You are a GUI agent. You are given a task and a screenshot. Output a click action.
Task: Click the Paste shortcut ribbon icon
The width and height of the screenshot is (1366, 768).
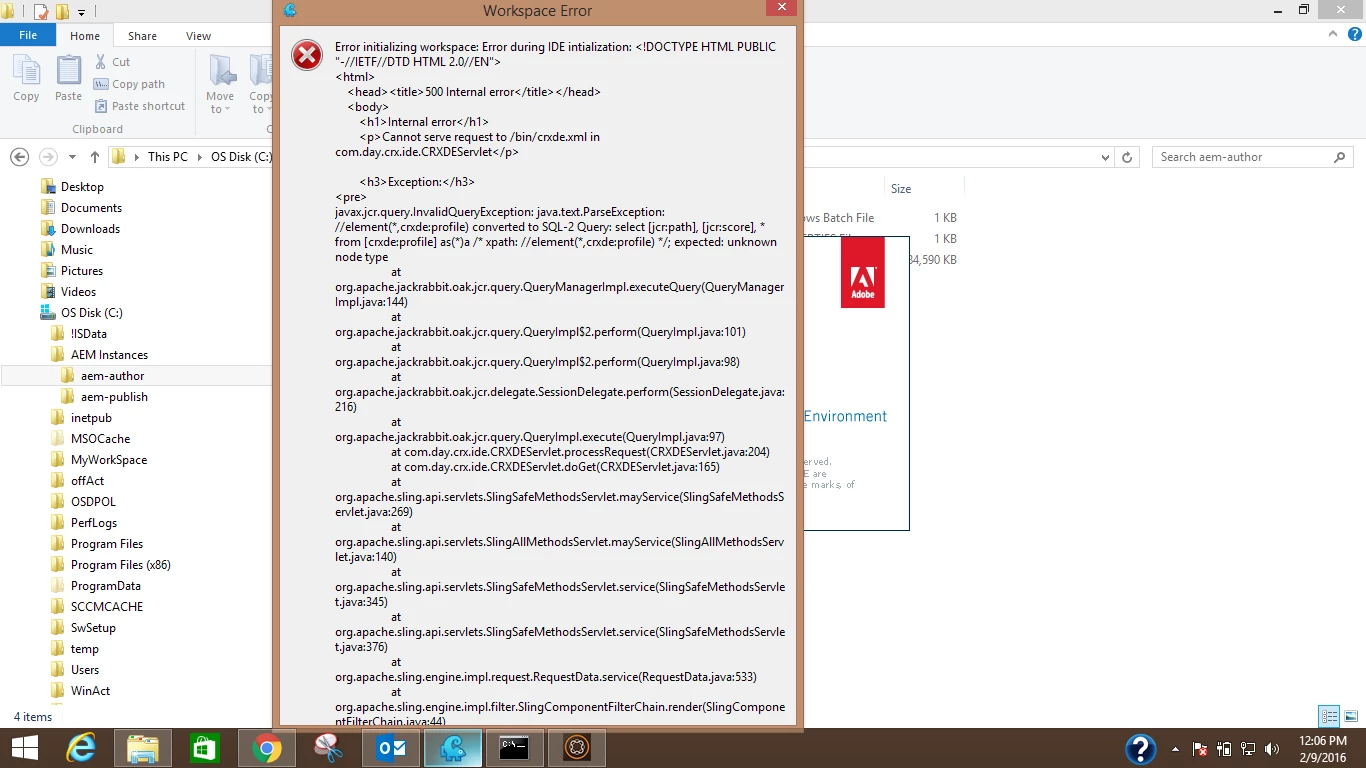click(101, 106)
